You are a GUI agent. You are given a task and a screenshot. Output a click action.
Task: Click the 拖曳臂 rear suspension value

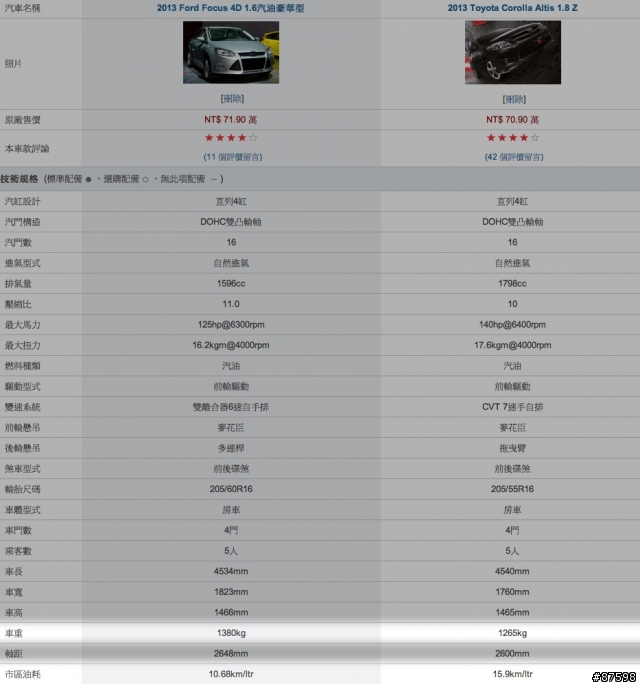click(512, 448)
